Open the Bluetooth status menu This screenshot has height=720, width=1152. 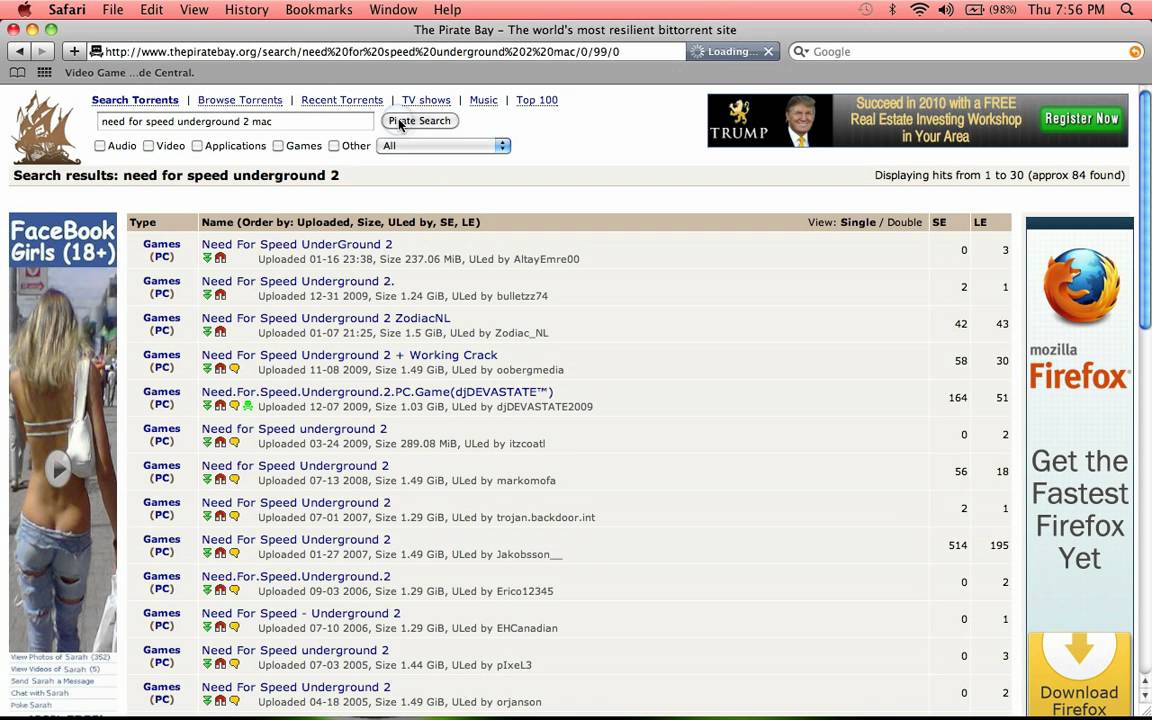(892, 10)
